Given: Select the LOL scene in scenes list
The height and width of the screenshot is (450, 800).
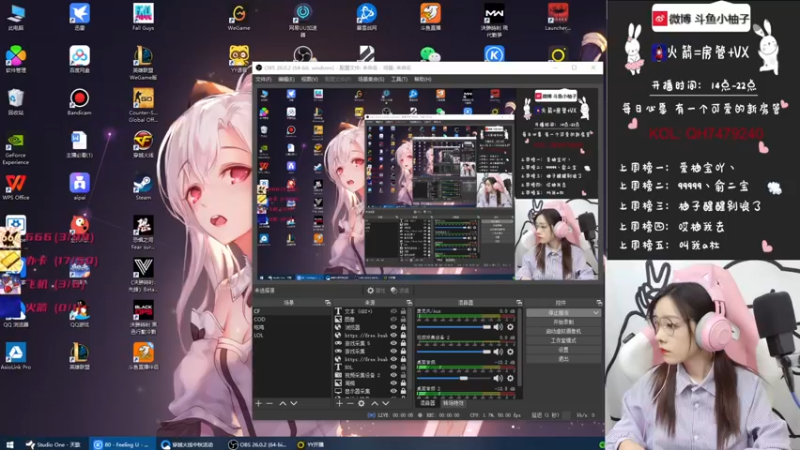Looking at the screenshot, I should (292, 335).
